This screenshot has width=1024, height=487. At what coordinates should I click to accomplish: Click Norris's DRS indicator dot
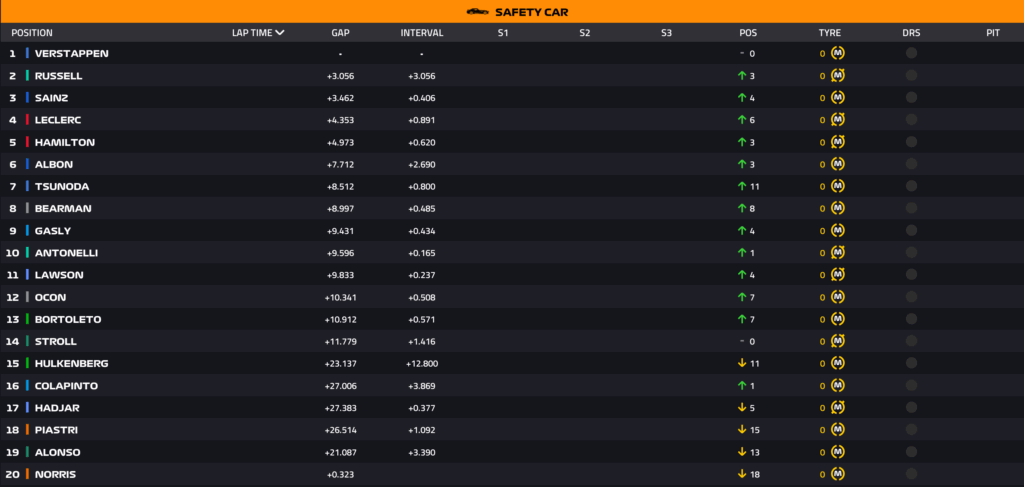[x=911, y=474]
